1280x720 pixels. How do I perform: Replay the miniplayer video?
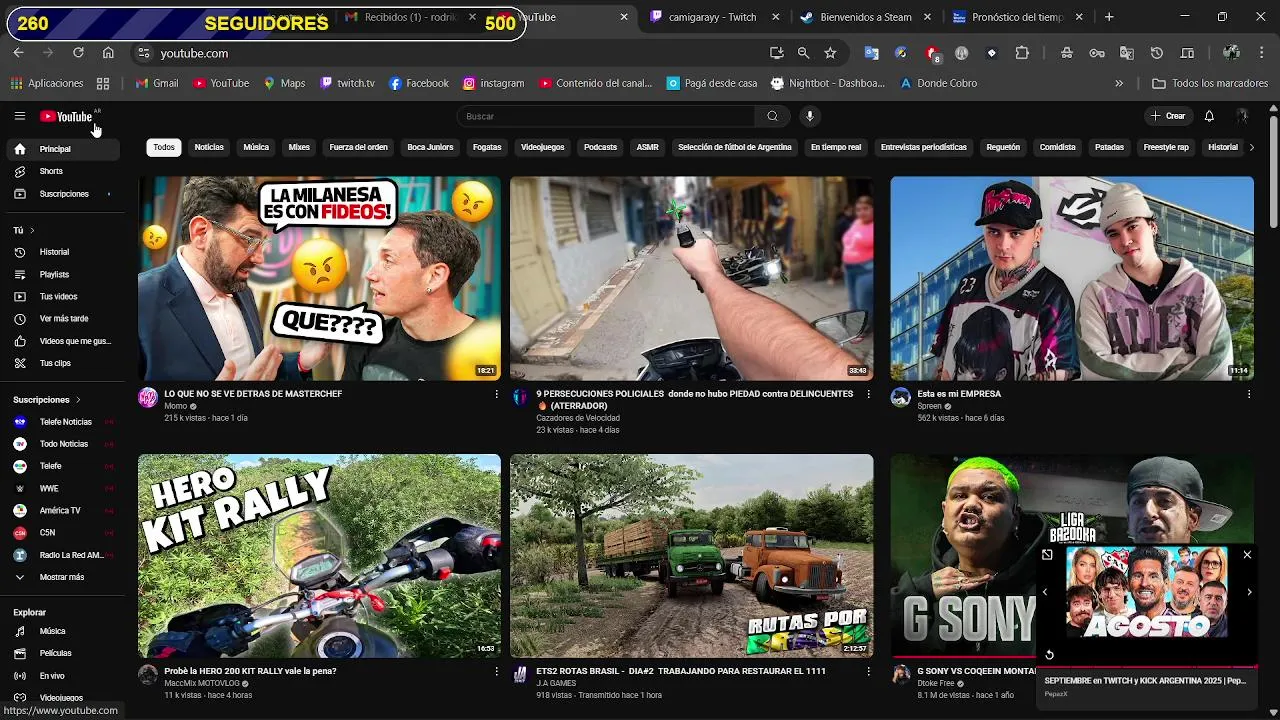pyautogui.click(x=1049, y=655)
